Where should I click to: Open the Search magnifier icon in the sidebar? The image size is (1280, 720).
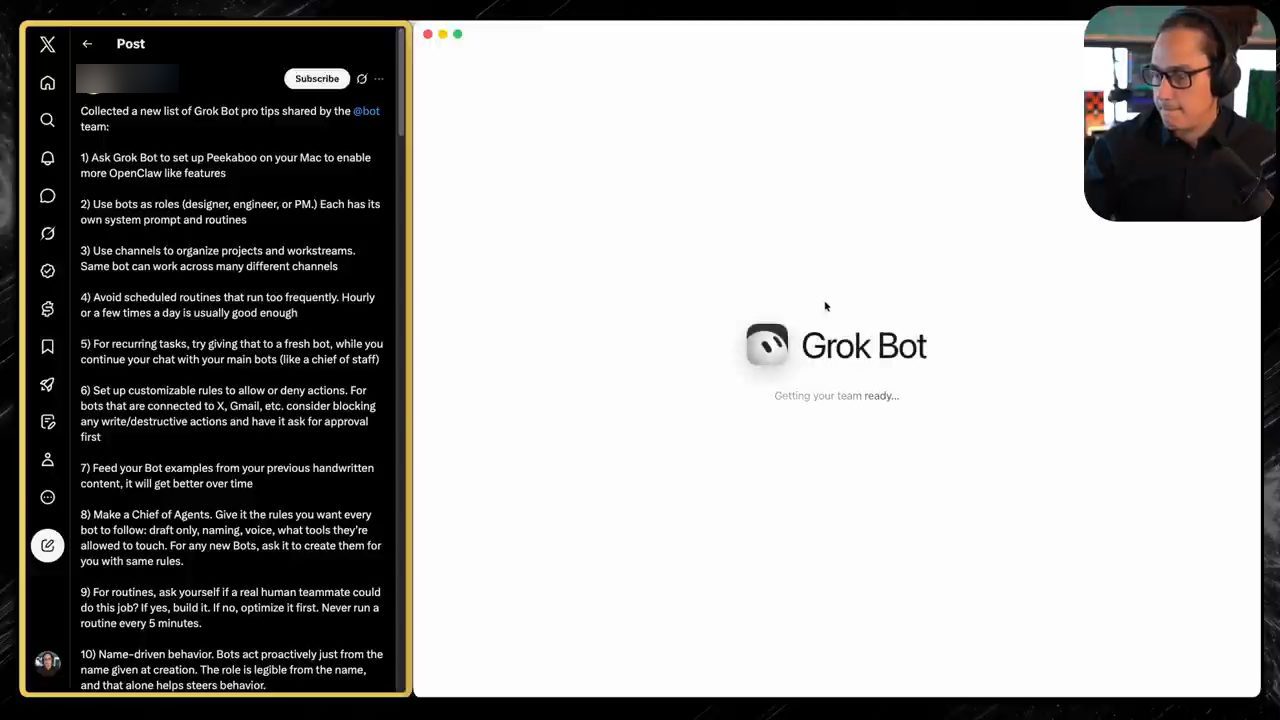pyautogui.click(x=47, y=120)
